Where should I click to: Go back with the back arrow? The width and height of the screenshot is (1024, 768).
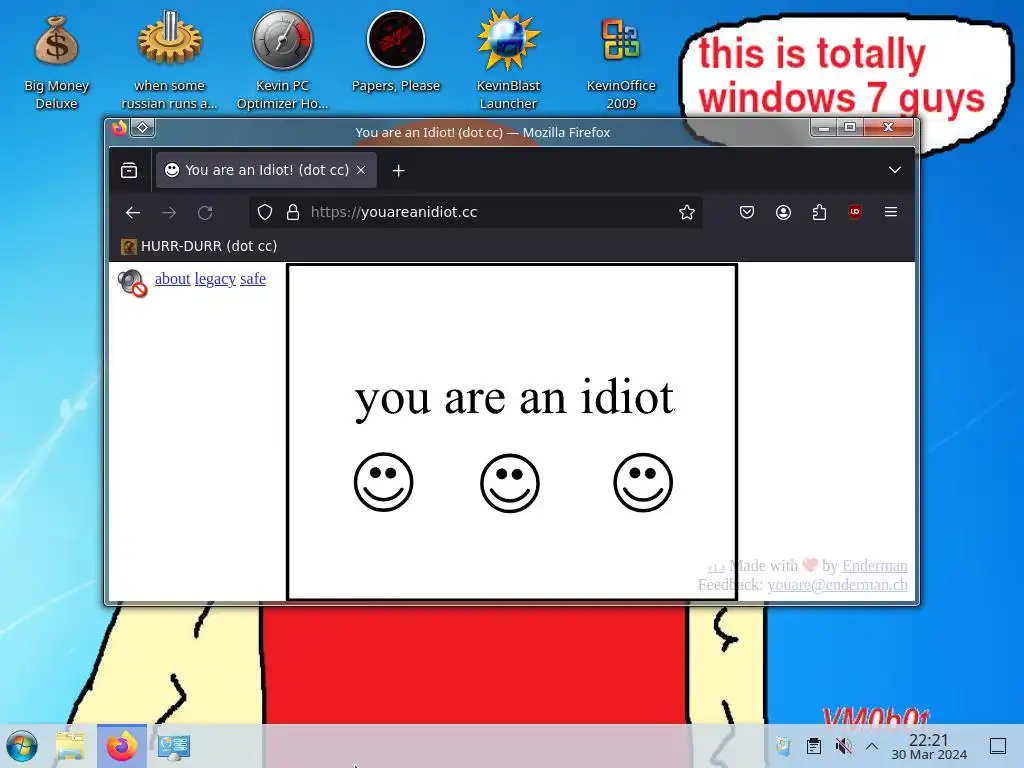[x=133, y=212]
